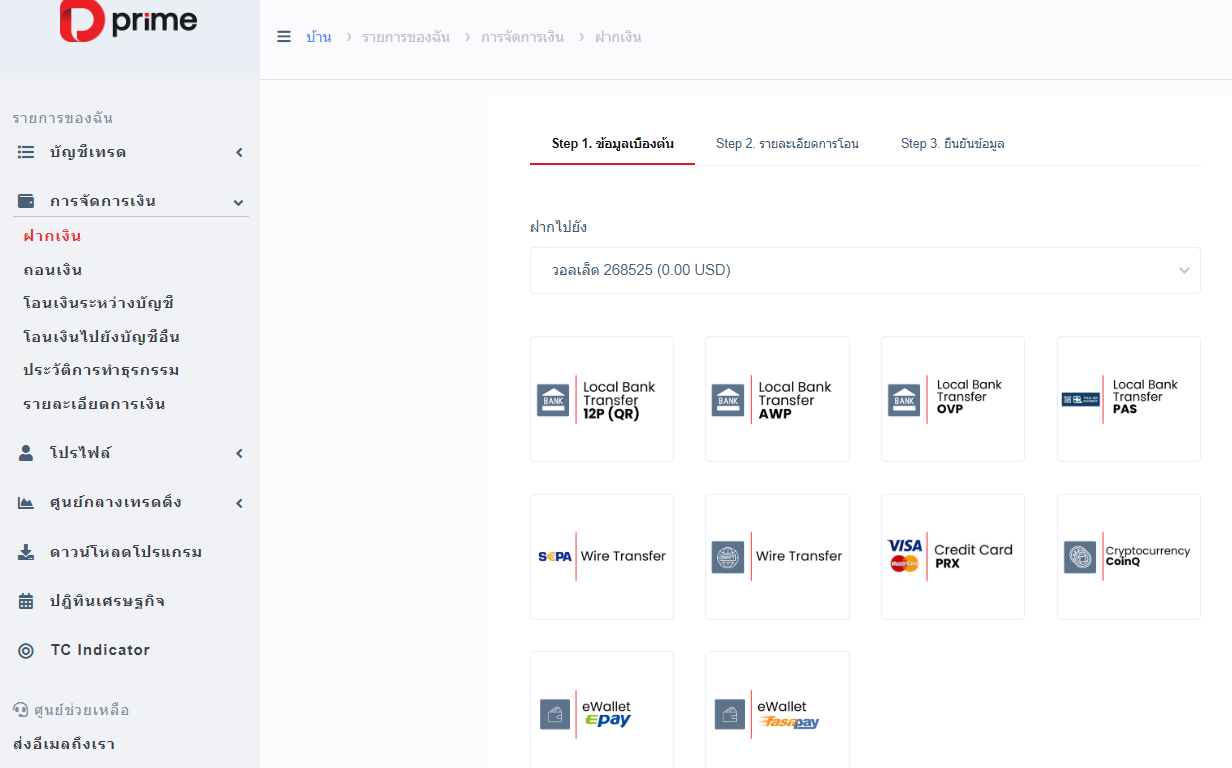Open the D Prime logo
The width and height of the screenshot is (1232, 768).
129,22
